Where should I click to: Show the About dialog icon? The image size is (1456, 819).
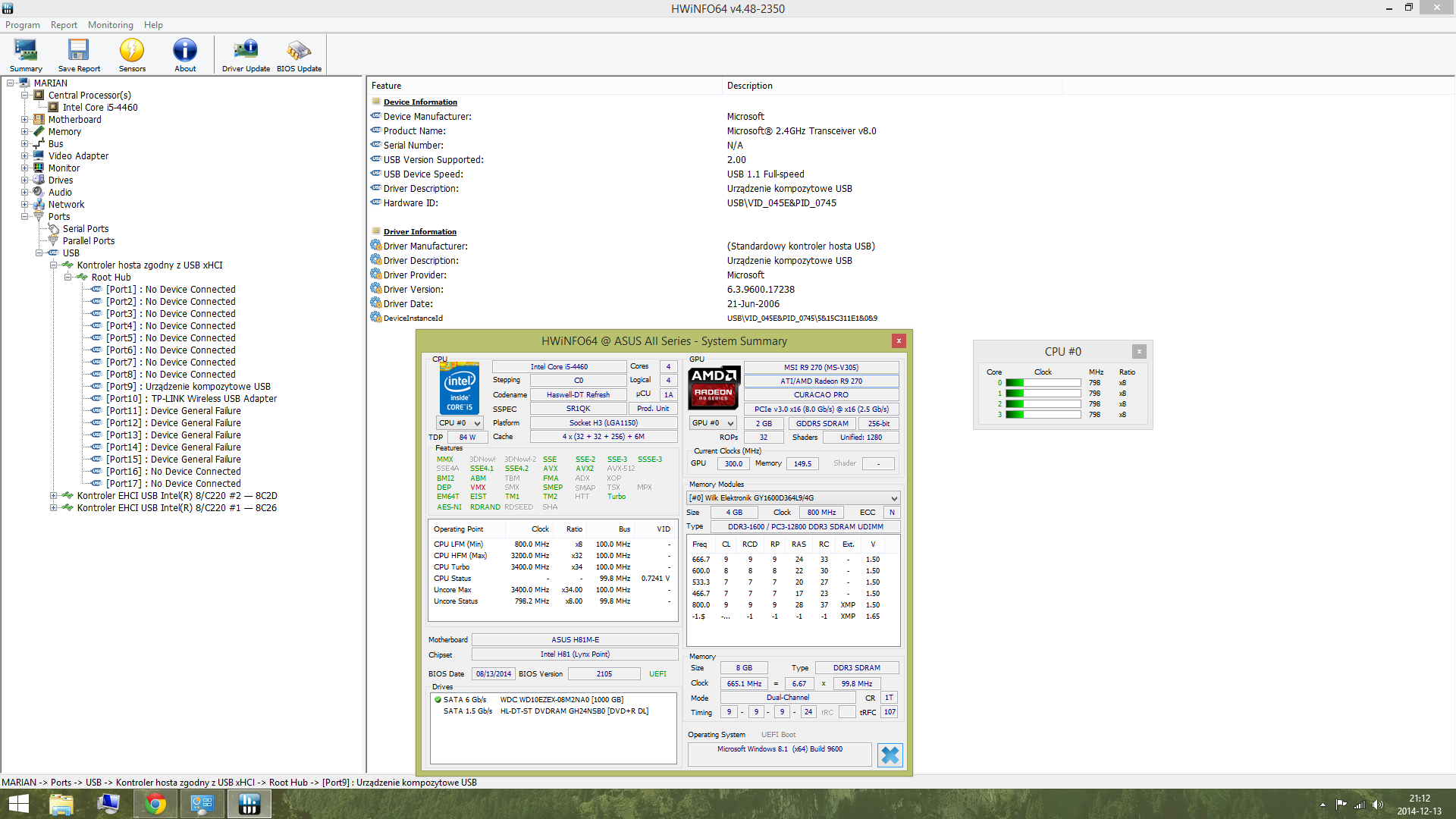tap(185, 55)
